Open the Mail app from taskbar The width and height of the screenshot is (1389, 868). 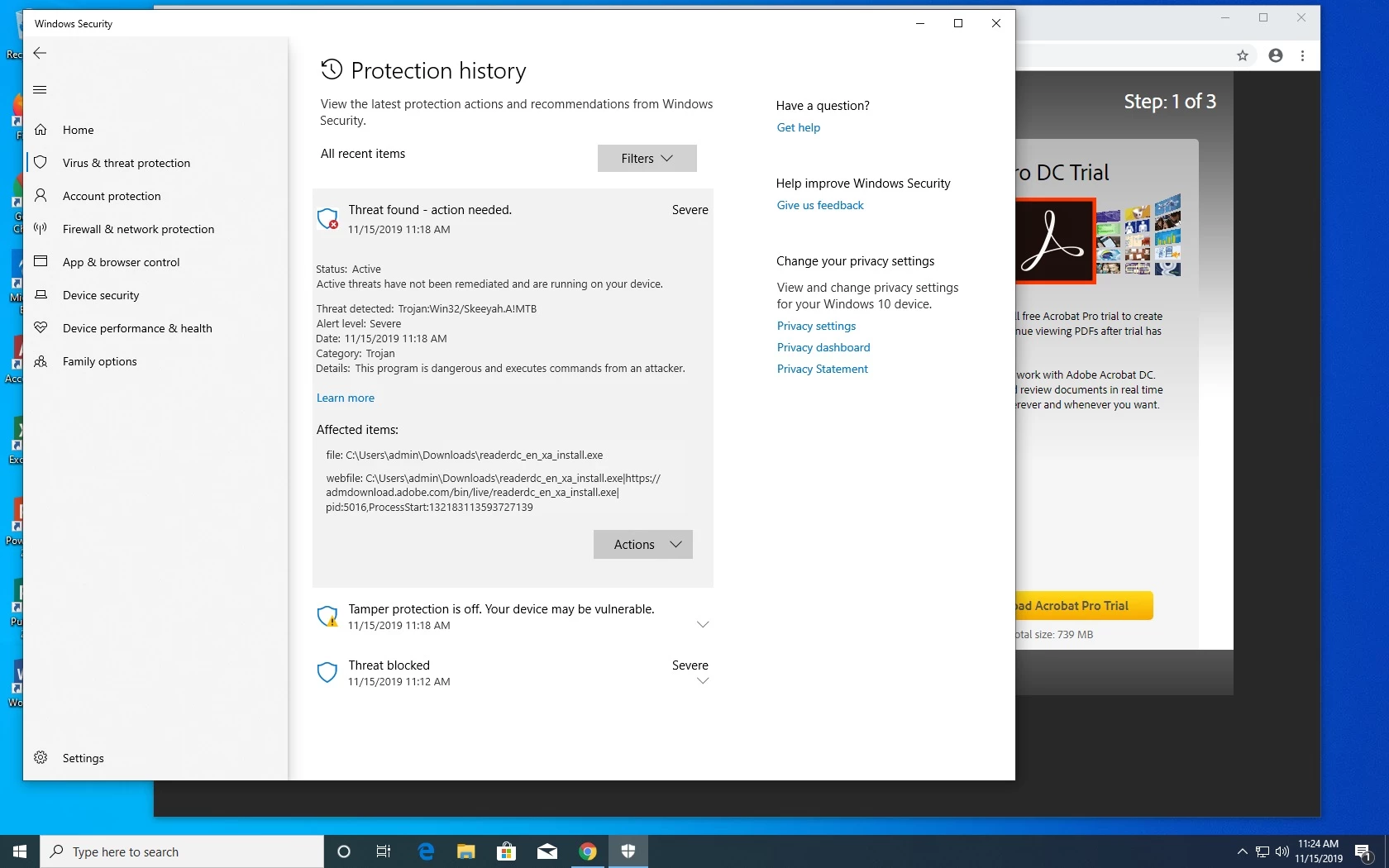(547, 851)
